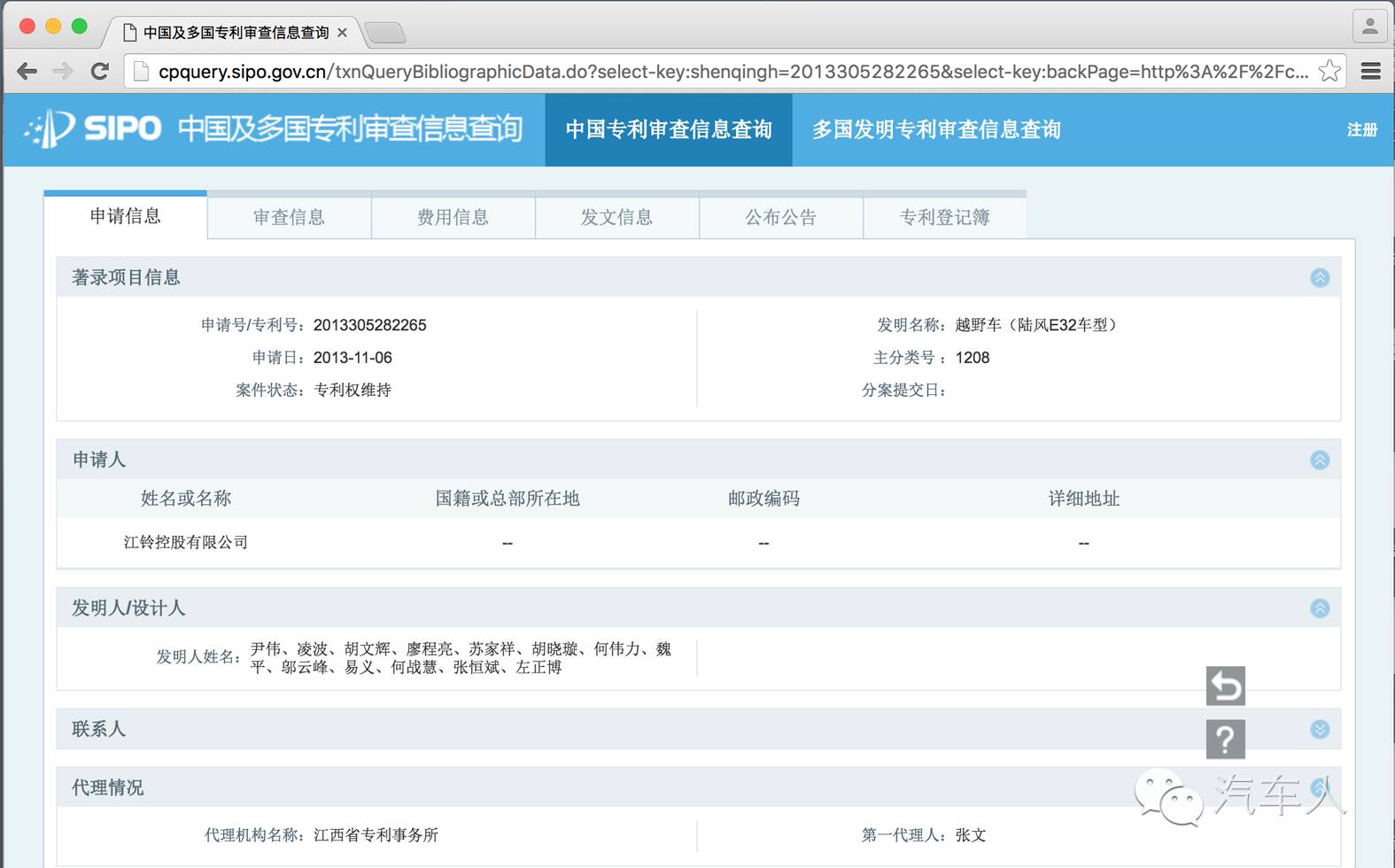1395x868 pixels.
Task: Click the 姓名或名称 column header
Action: pyautogui.click(x=186, y=499)
